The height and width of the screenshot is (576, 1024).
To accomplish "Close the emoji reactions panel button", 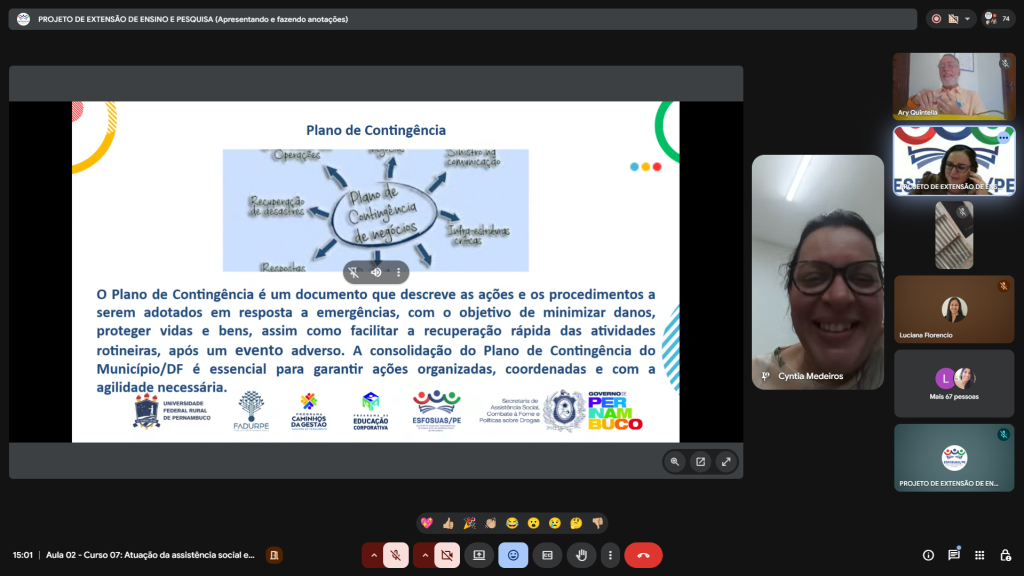I will (513, 555).
